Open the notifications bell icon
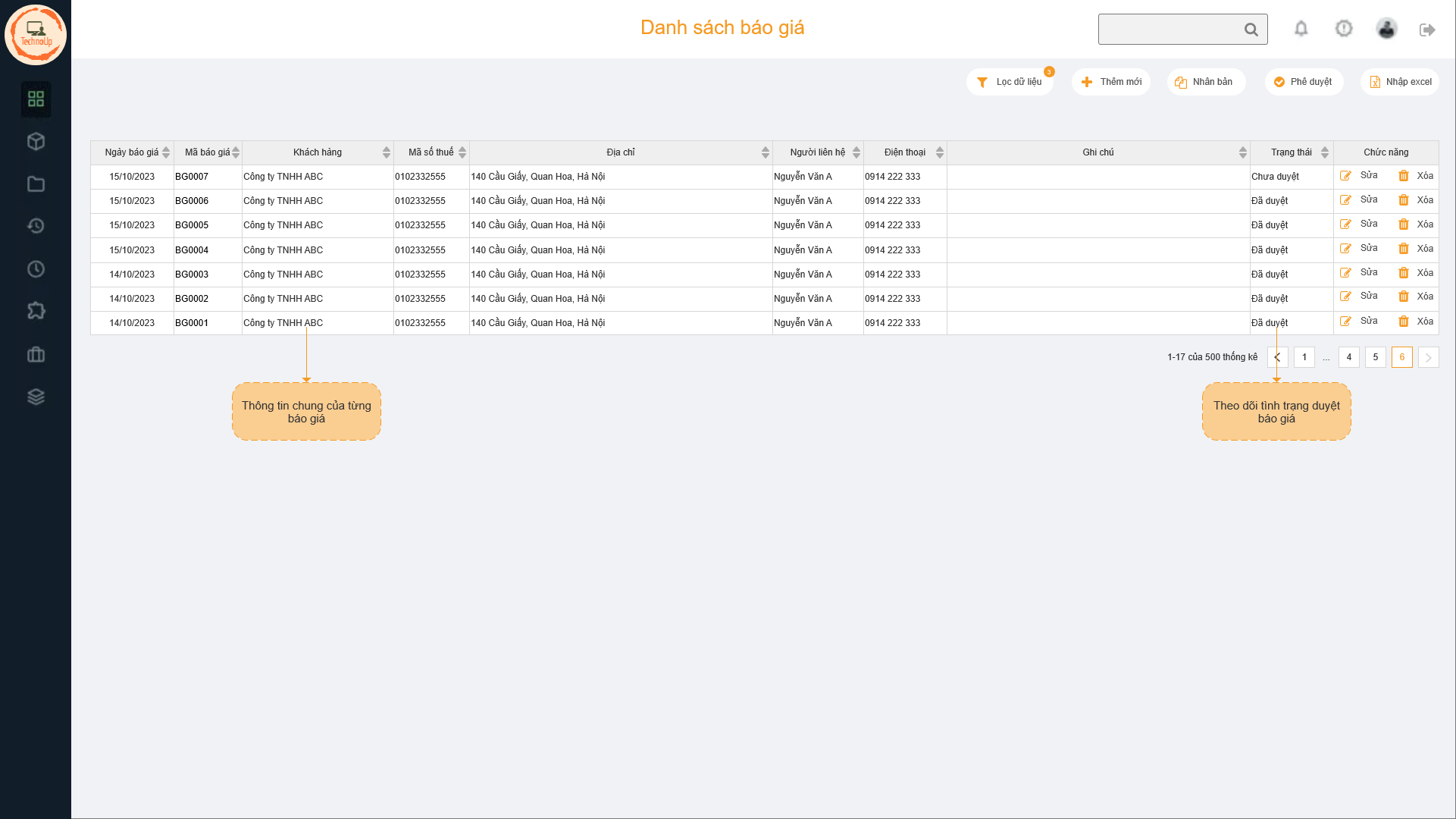Image resolution: width=1456 pixels, height=819 pixels. 1301,29
